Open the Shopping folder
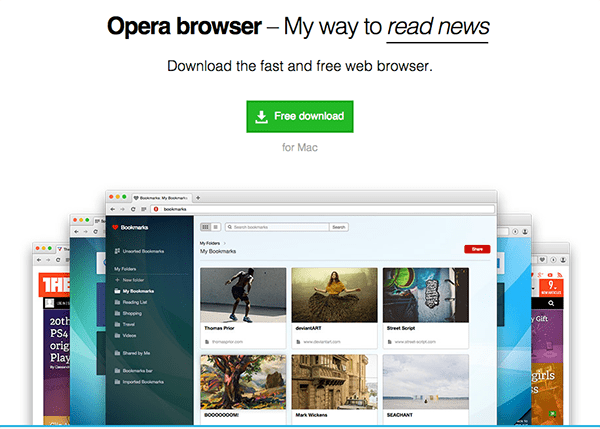The width and height of the screenshot is (600, 429). [x=128, y=313]
